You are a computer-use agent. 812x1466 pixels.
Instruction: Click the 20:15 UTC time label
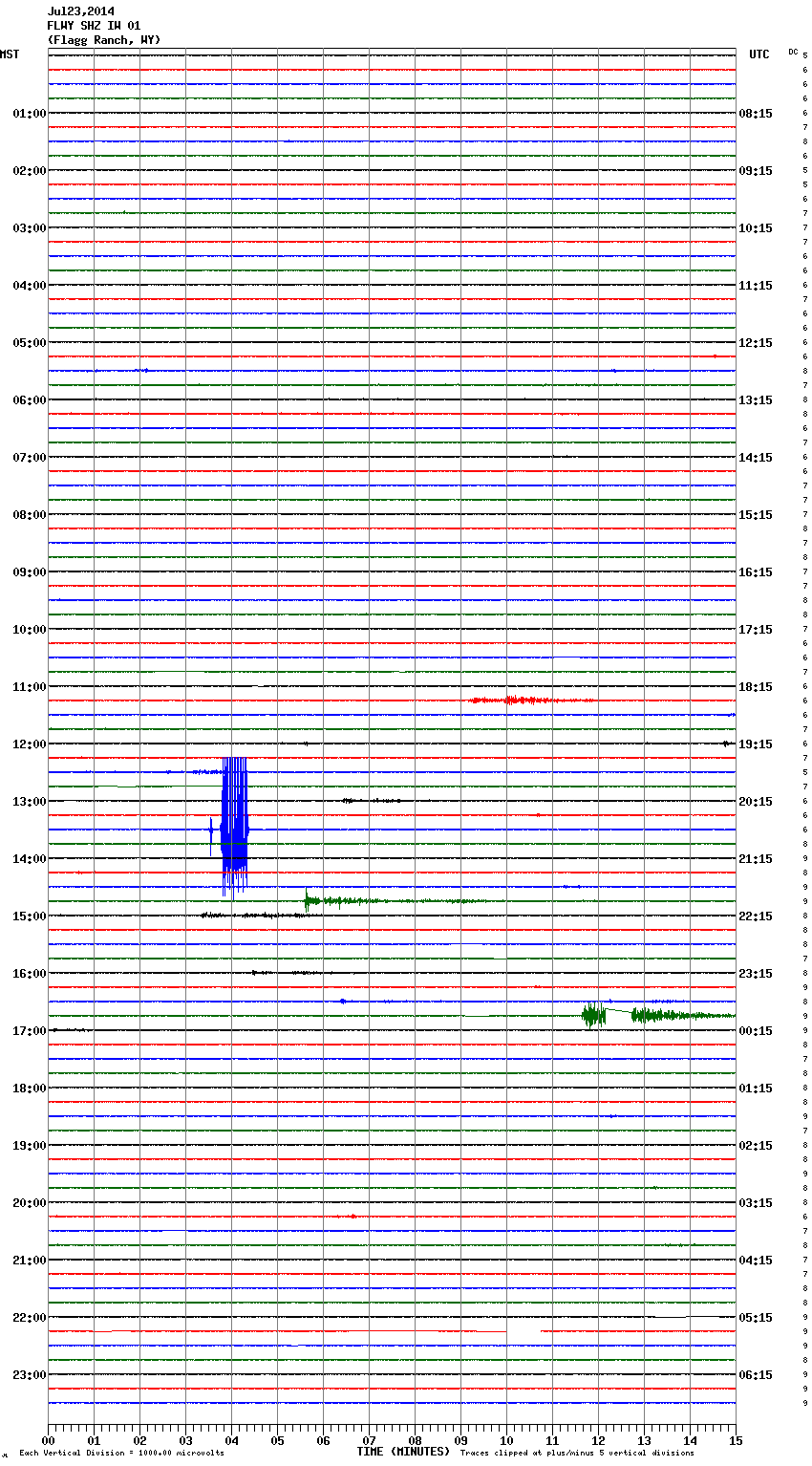(x=756, y=802)
